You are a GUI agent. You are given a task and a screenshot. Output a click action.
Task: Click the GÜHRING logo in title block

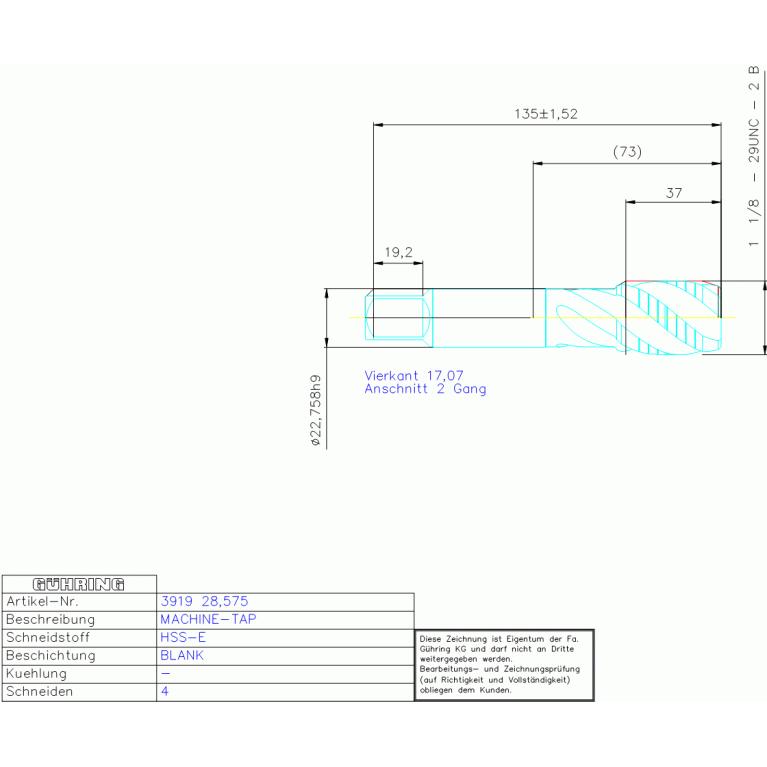[x=79, y=585]
